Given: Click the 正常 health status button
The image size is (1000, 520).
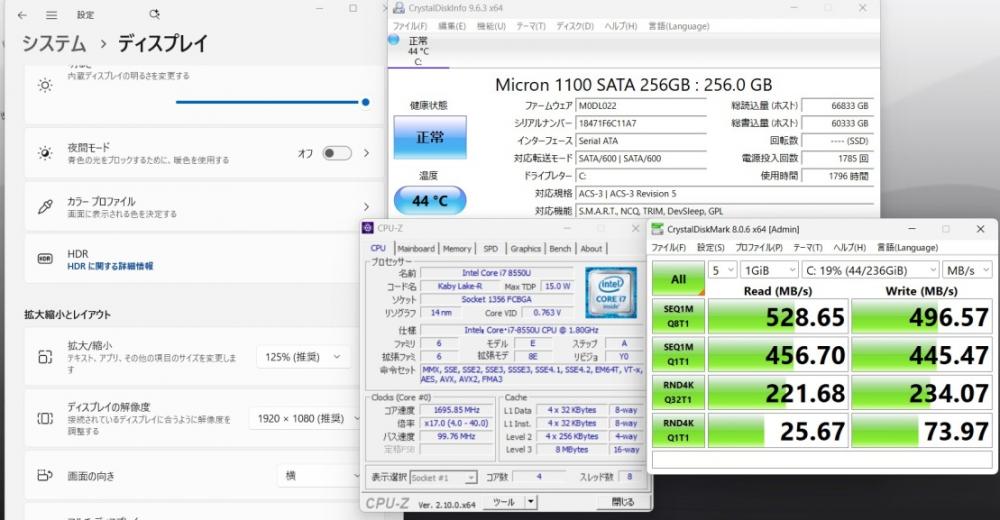Looking at the screenshot, I should pyautogui.click(x=430, y=137).
